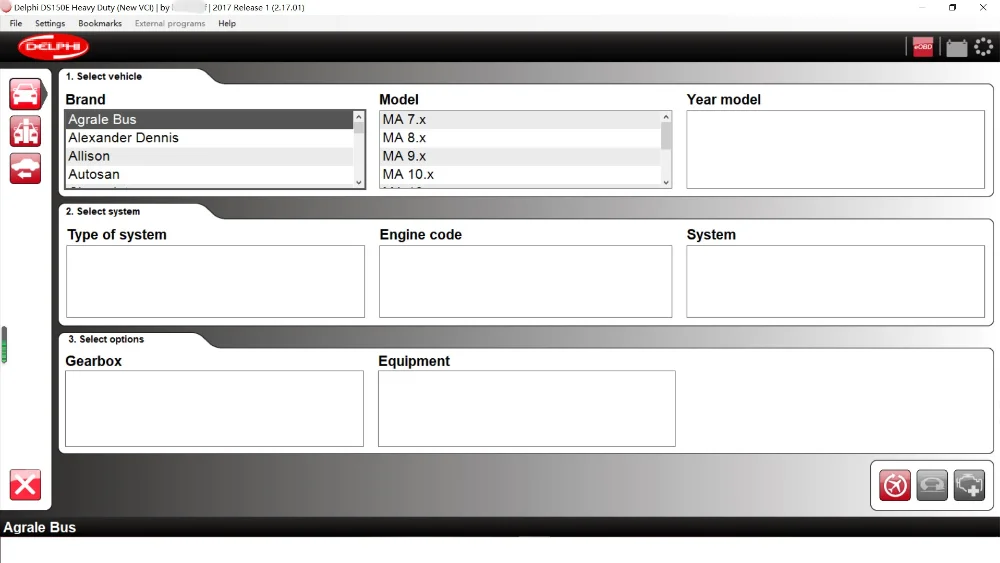Viewport: 1000px width, 563px height.
Task: Select Alexander Dennis brand
Action: (209, 138)
